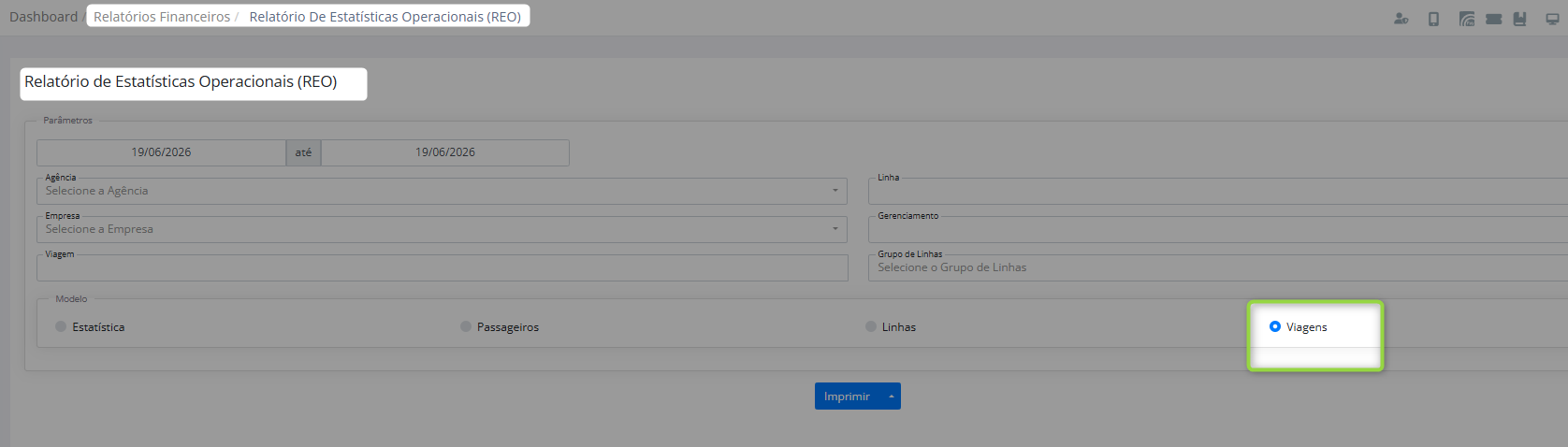Click the Imprimir button

tap(848, 397)
